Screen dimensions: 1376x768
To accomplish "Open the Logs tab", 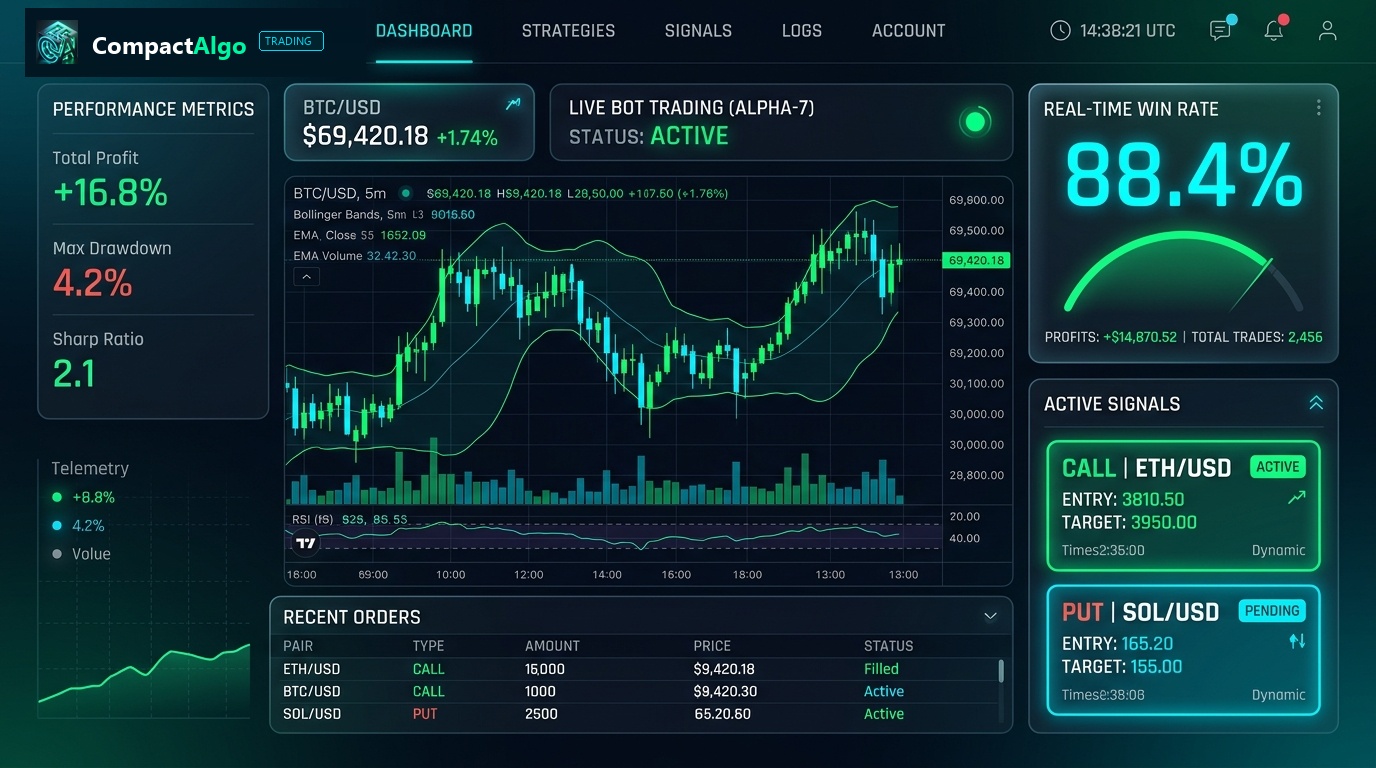I will coord(802,31).
